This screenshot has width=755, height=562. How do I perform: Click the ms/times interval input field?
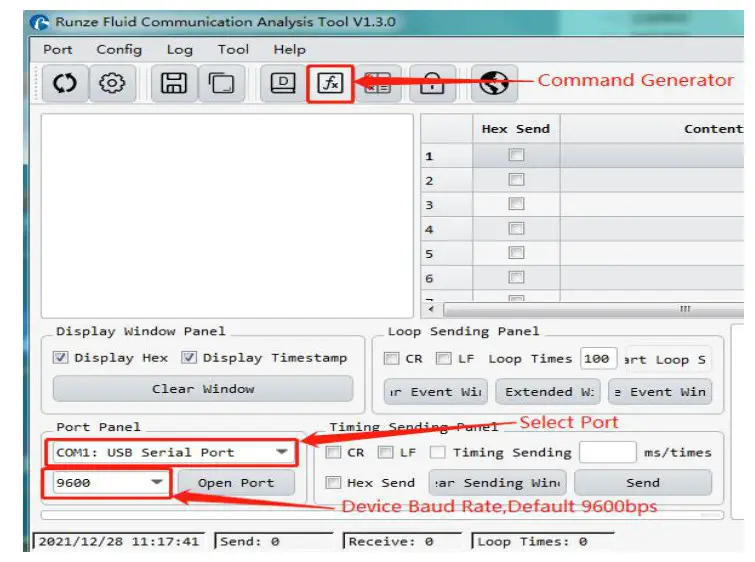608,453
